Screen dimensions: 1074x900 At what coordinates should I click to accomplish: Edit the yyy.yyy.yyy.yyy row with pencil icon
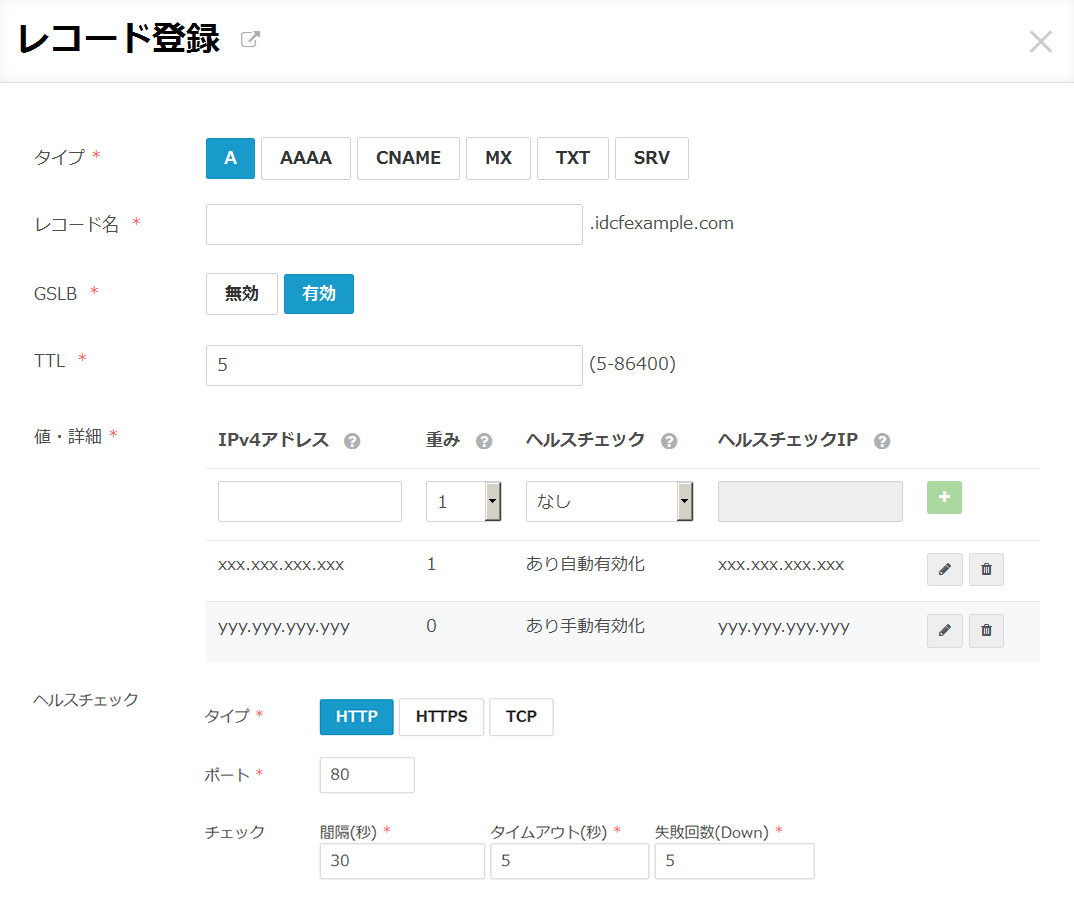944,631
